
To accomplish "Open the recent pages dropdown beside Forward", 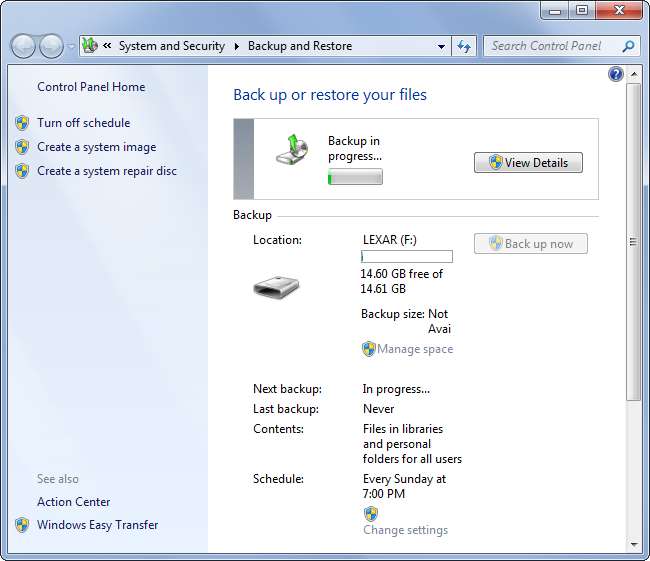I will [x=71, y=46].
